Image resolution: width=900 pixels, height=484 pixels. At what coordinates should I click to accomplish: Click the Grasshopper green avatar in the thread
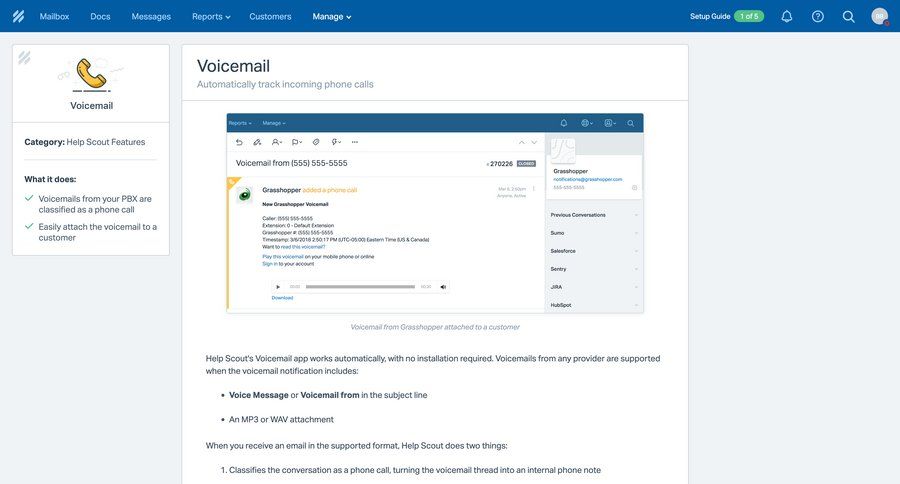(x=245, y=195)
